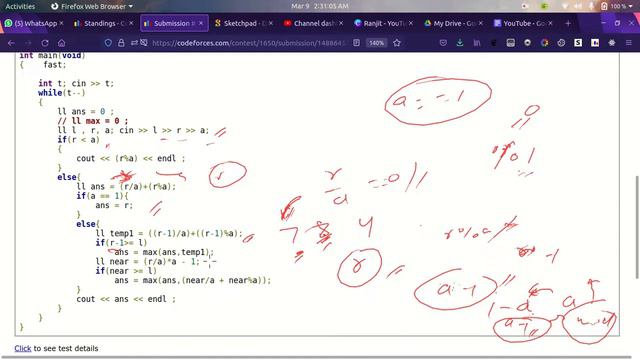Close the Standings tab

(131, 23)
